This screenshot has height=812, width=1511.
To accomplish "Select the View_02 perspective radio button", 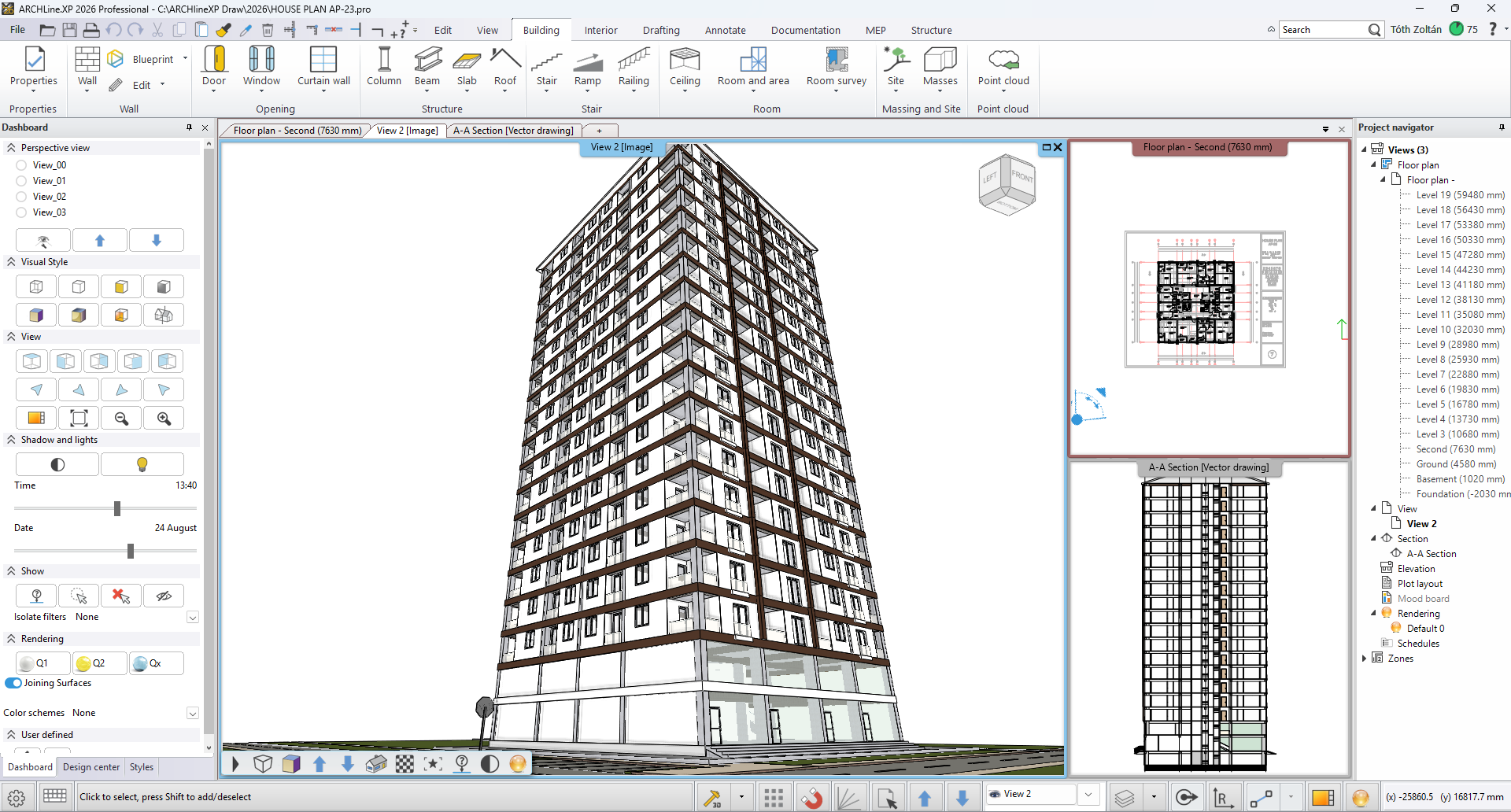I will 21,197.
